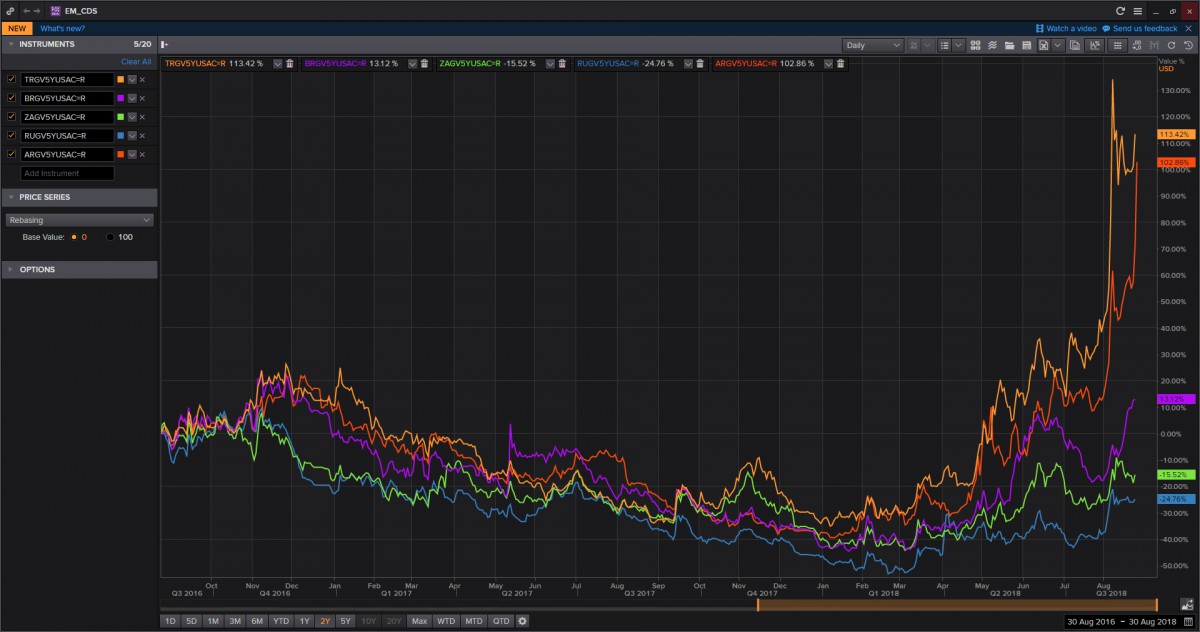Screen dimensions: 1200x632
Task: Click the green ZAGV5YUSAC=R color swatch
Action: 121,117
